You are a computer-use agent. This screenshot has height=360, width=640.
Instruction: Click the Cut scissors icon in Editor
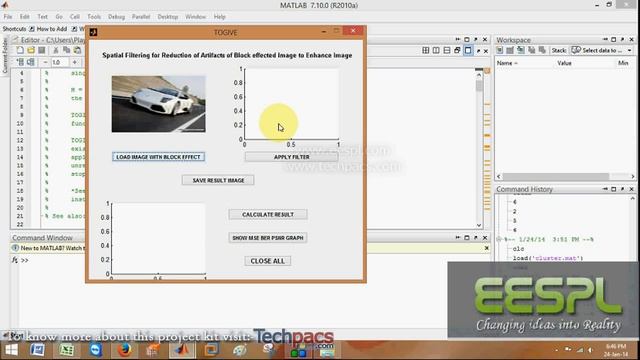[56, 50]
